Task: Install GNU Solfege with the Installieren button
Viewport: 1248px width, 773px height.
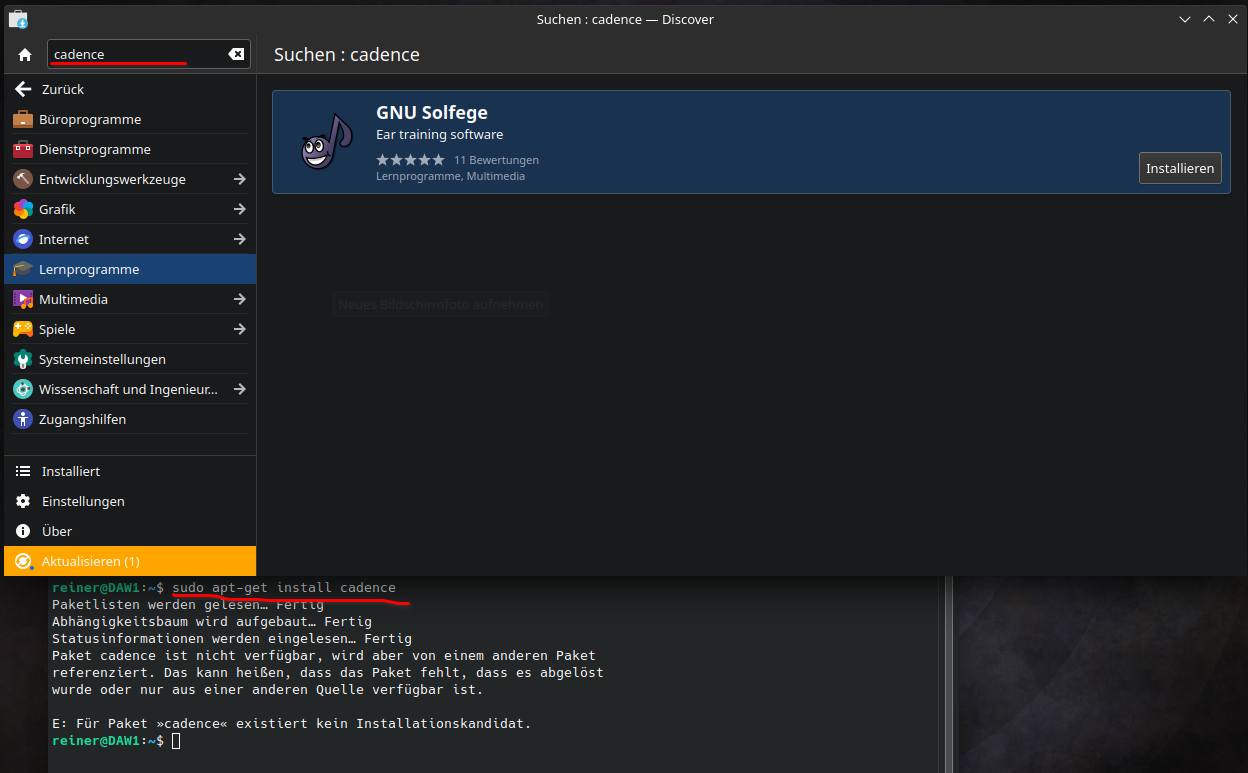Action: coord(1180,168)
